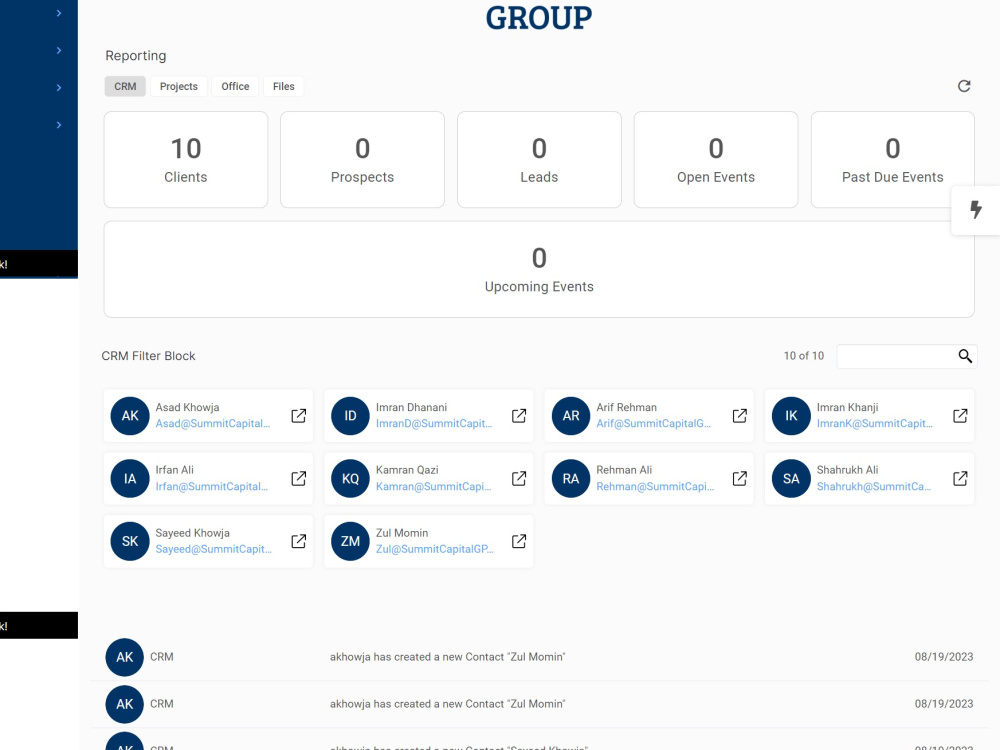
Task: Click the Kamran Qazi contact name
Action: pos(407,470)
